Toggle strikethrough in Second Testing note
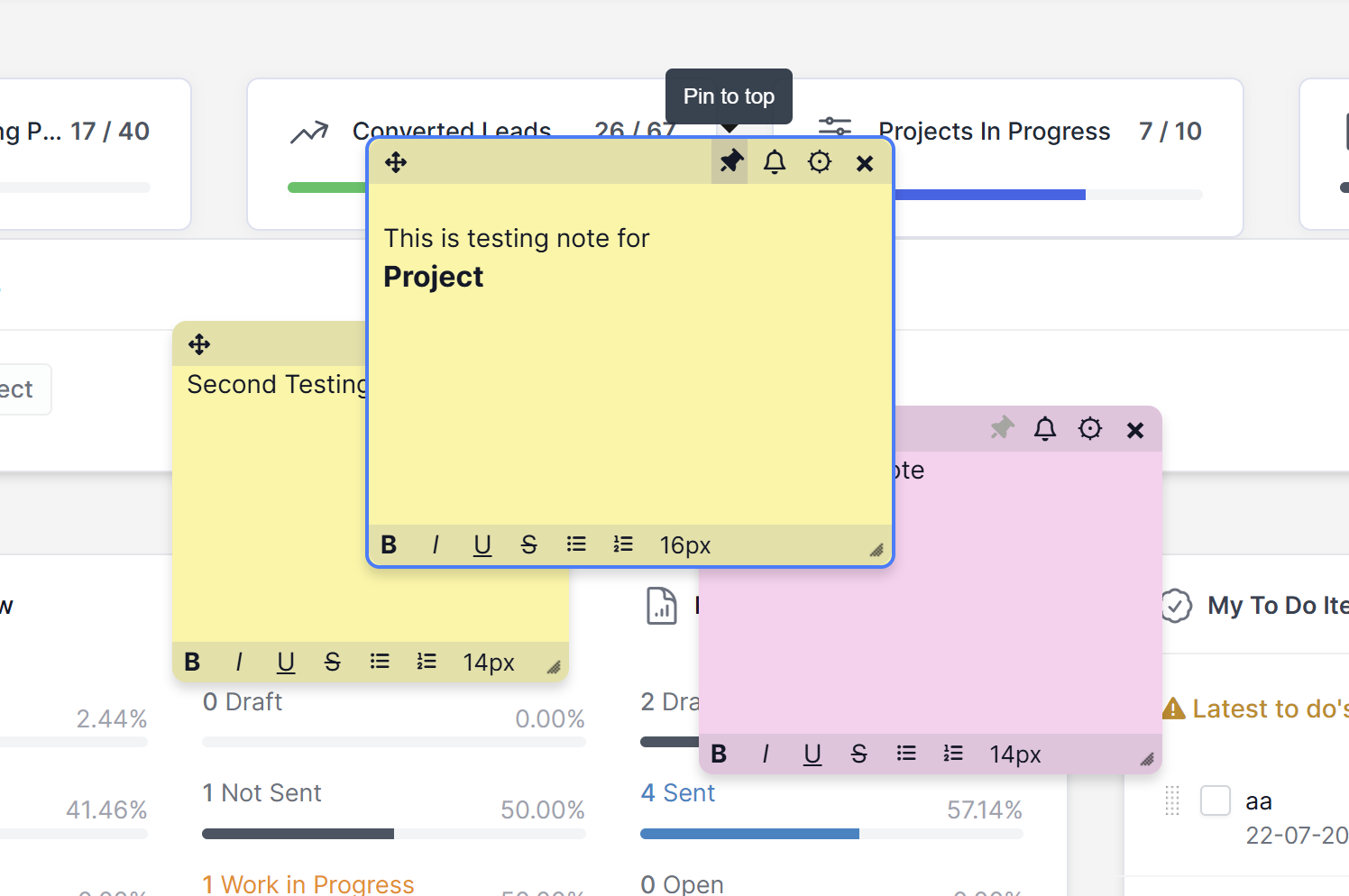This screenshot has height=896, width=1349. pyautogui.click(x=333, y=663)
